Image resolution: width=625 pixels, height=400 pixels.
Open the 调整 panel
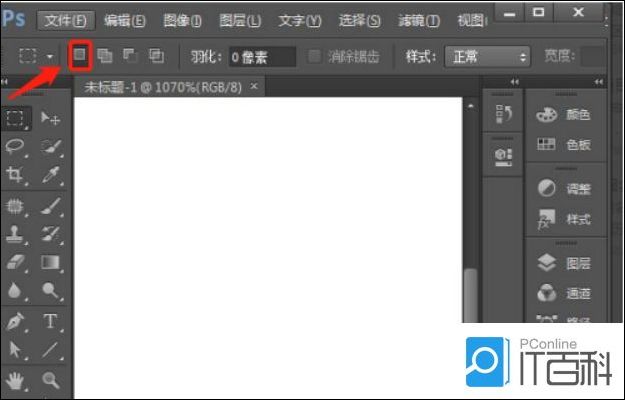coord(563,188)
